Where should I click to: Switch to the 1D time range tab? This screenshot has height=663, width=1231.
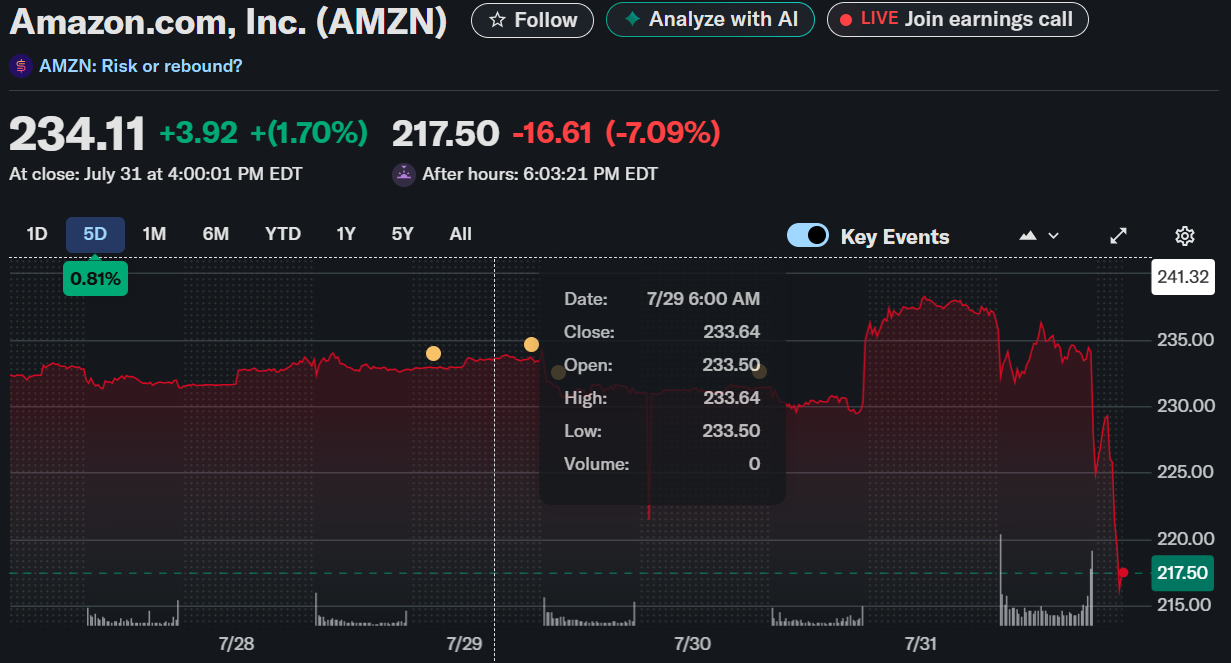[36, 233]
